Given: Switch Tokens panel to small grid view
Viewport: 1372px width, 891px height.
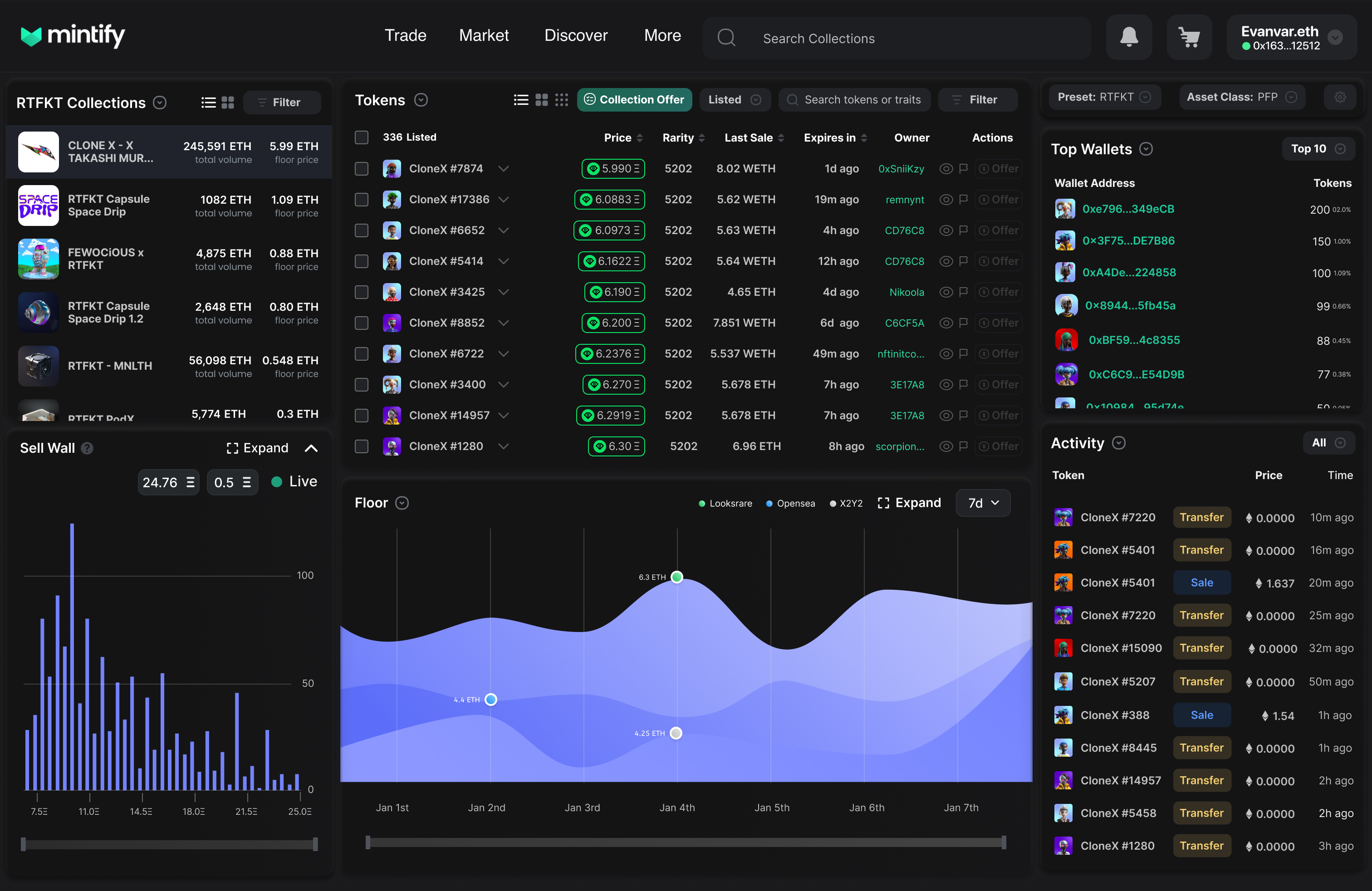Looking at the screenshot, I should pyautogui.click(x=561, y=100).
